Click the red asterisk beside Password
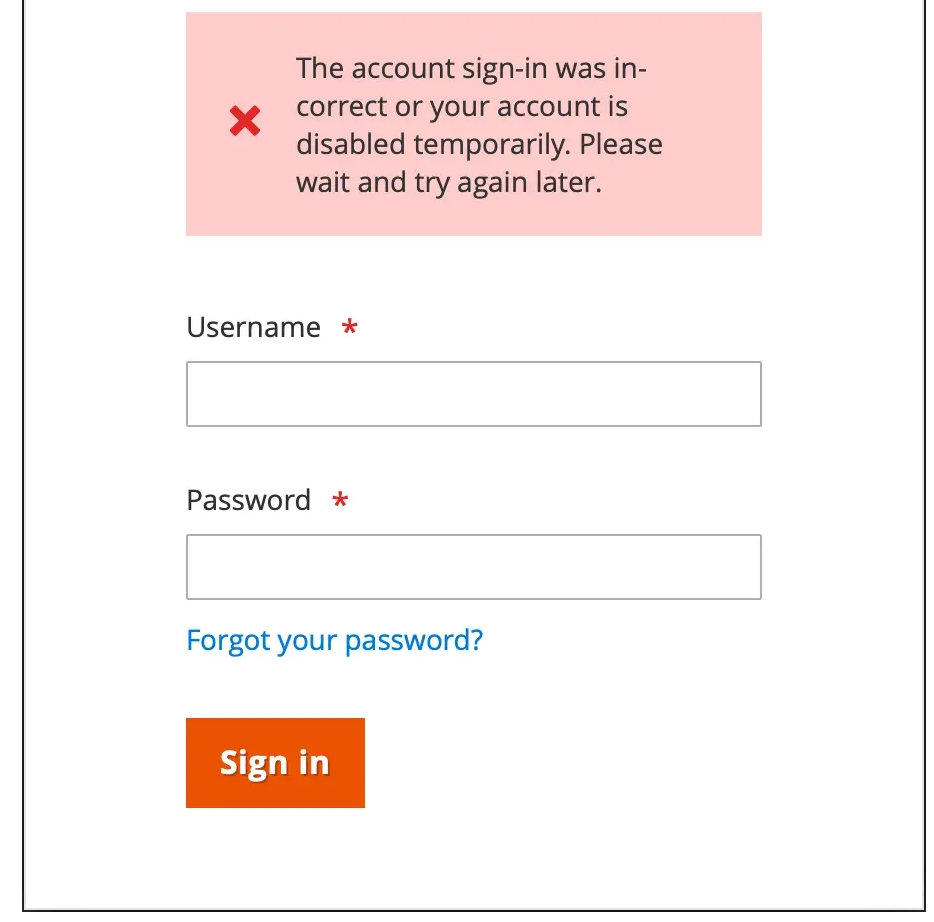This screenshot has width=934, height=922. coord(340,500)
